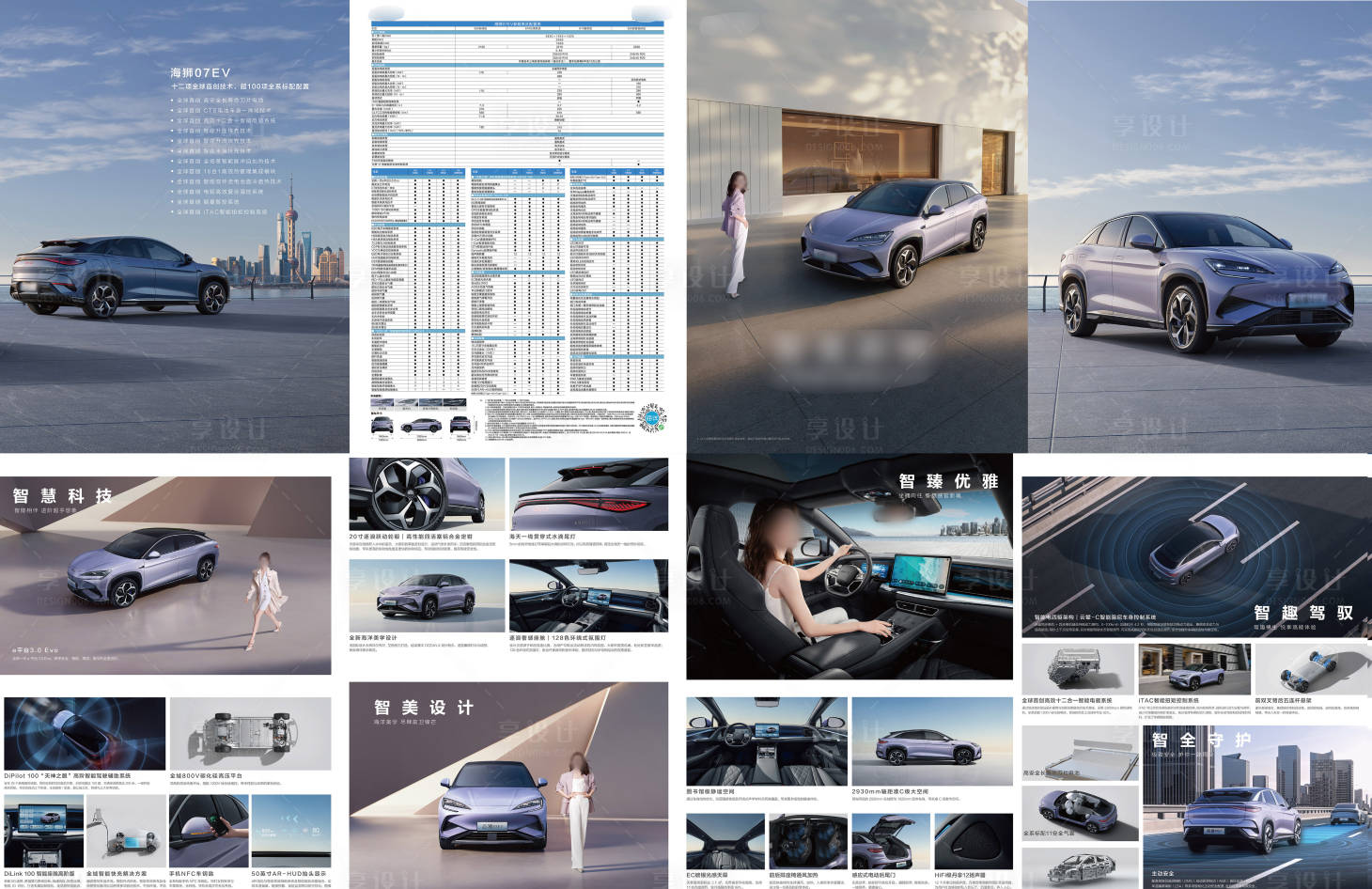Open the wide interior dashboard photo
Image resolution: width=1372 pixels, height=889 pixels.
point(767,741)
